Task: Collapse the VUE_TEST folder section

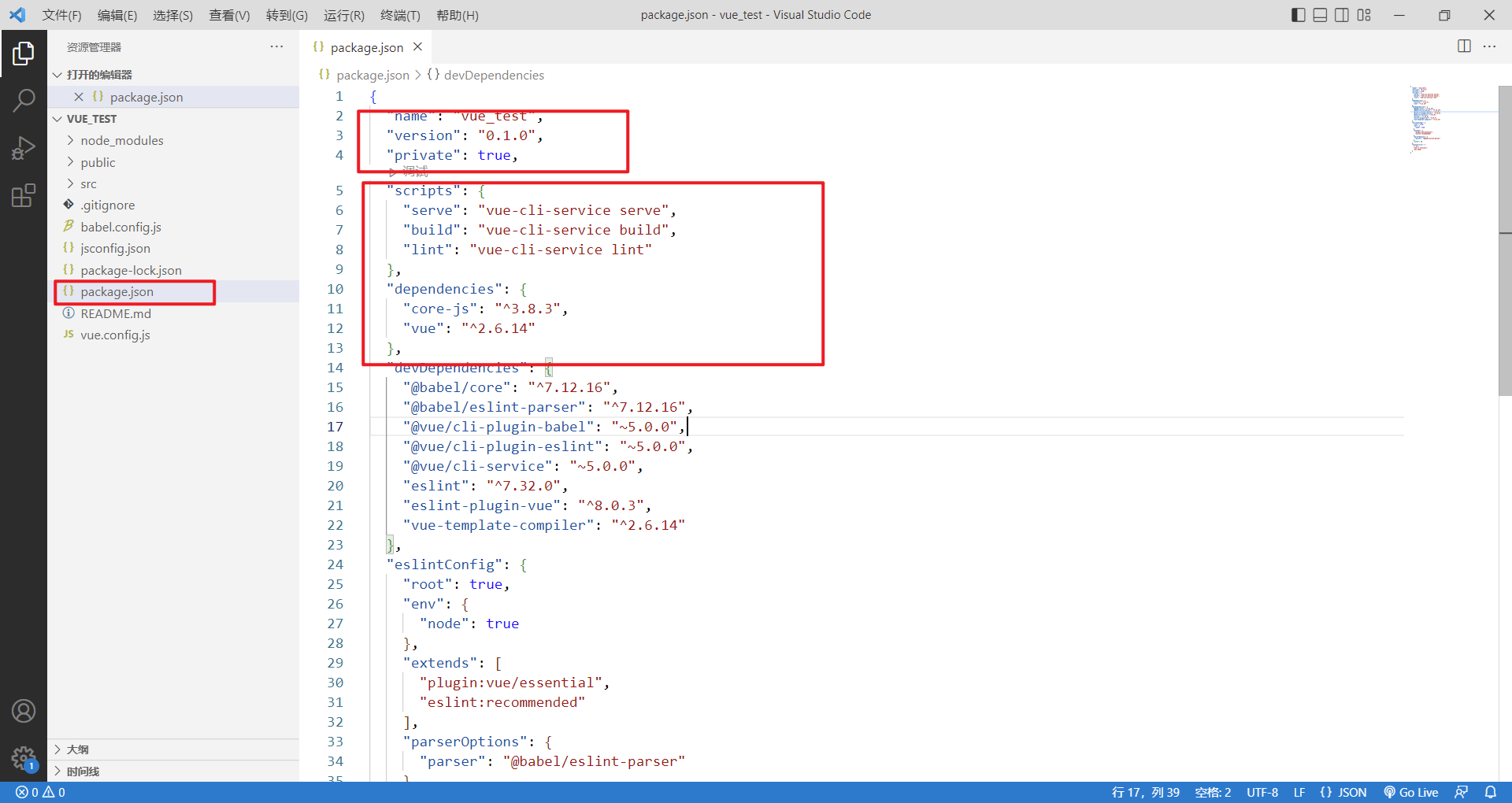Action: click(x=173, y=119)
